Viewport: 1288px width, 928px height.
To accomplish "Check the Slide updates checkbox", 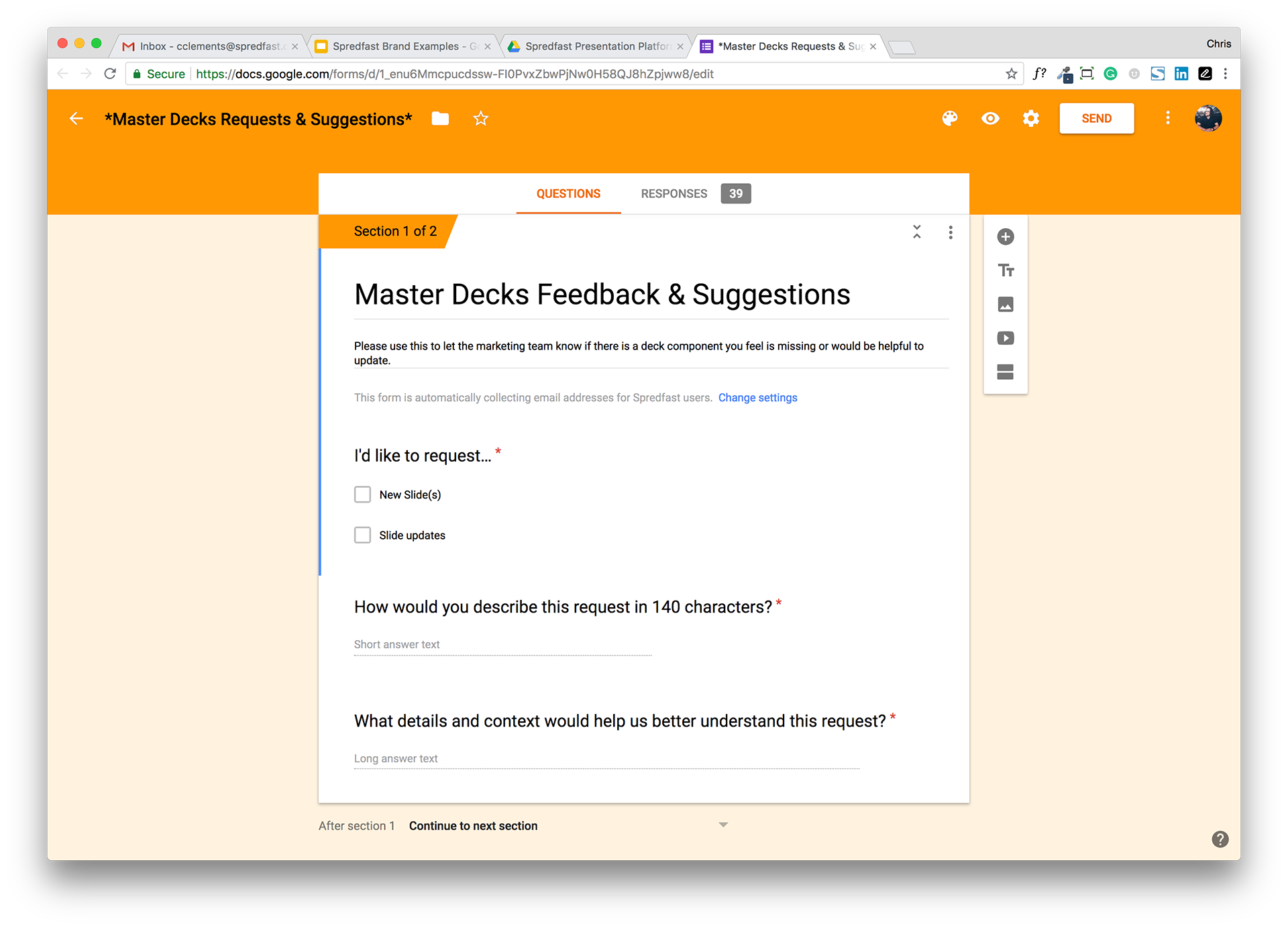I will coord(362,535).
